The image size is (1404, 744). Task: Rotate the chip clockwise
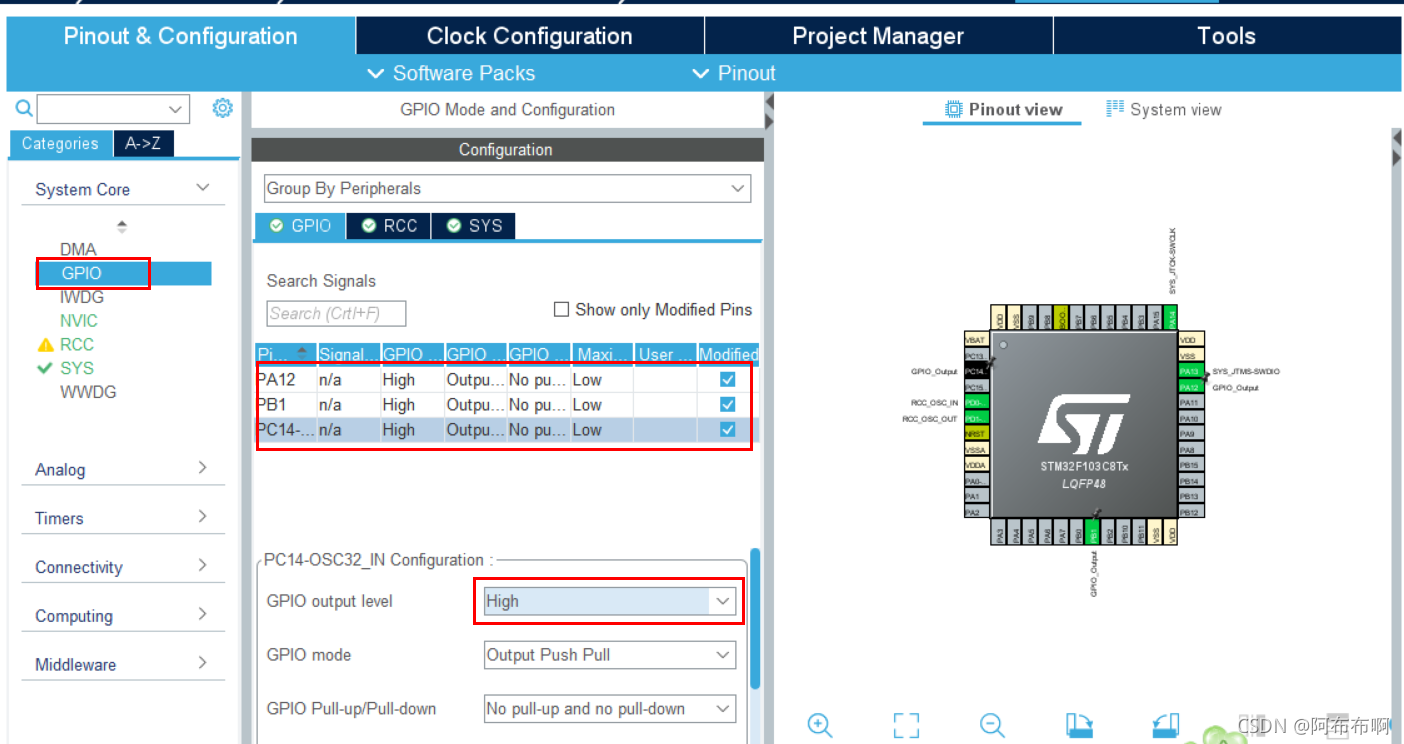click(1079, 725)
